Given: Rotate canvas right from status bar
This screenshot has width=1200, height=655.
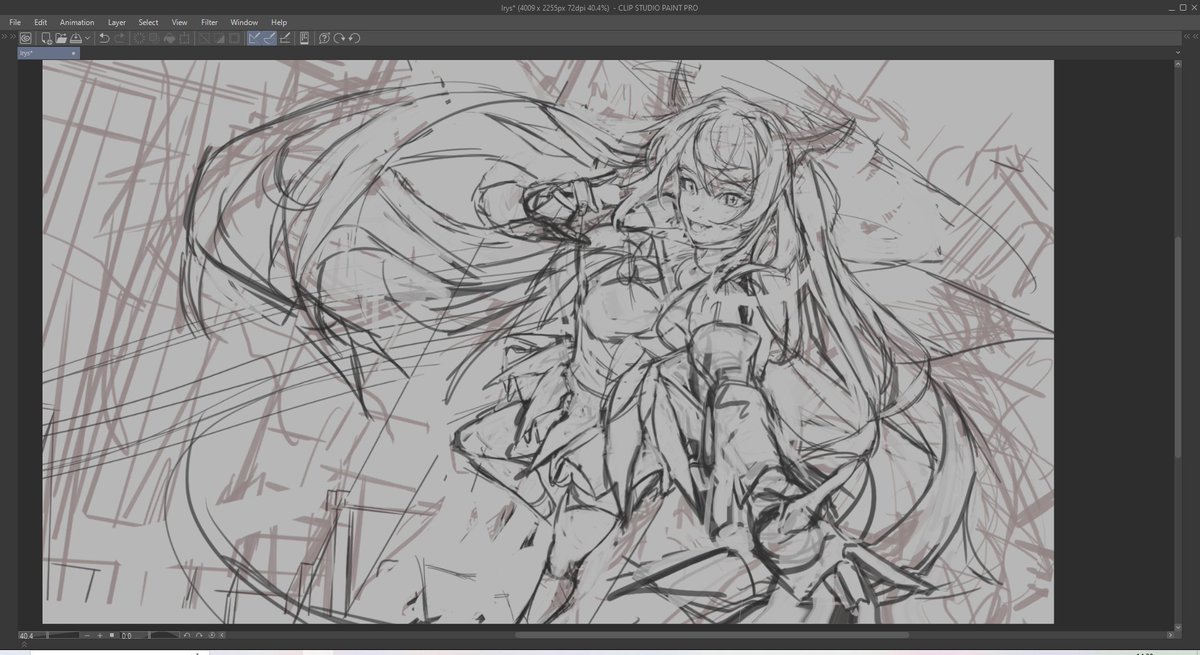Looking at the screenshot, I should (199, 635).
